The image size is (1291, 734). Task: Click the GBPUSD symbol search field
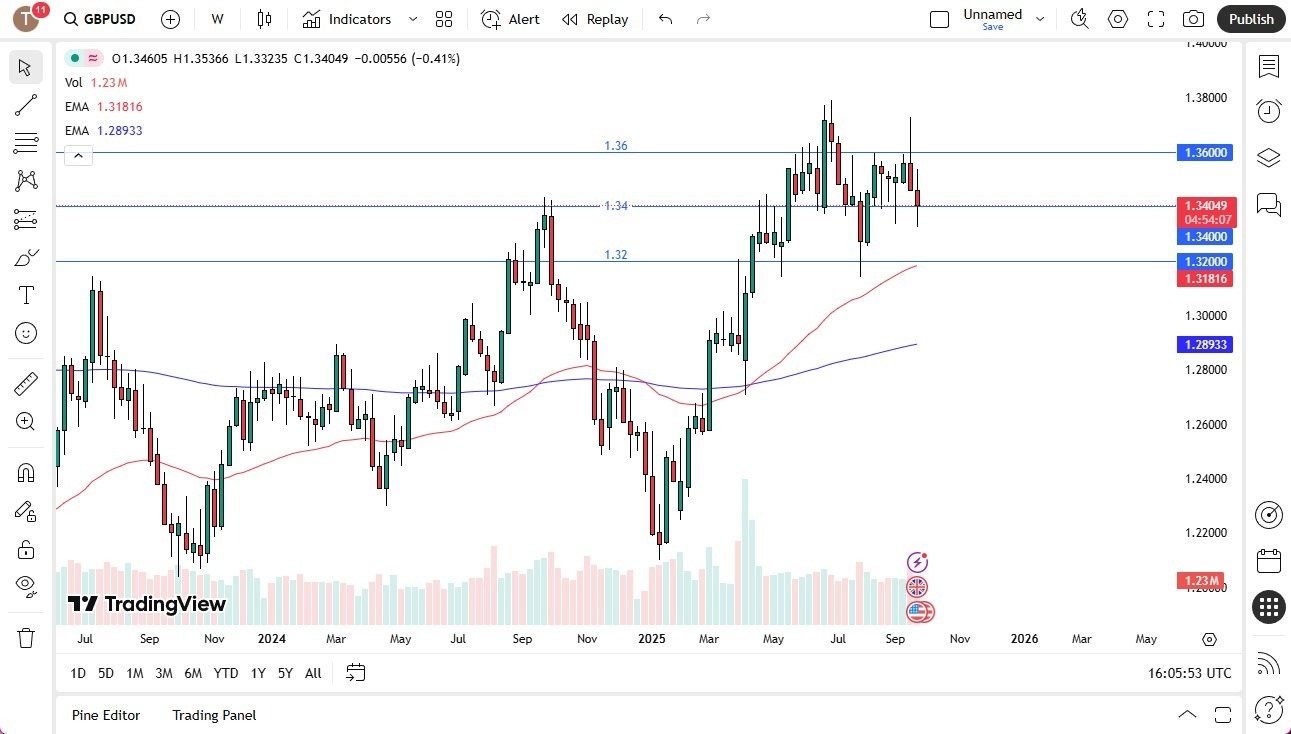pyautogui.click(x=99, y=19)
